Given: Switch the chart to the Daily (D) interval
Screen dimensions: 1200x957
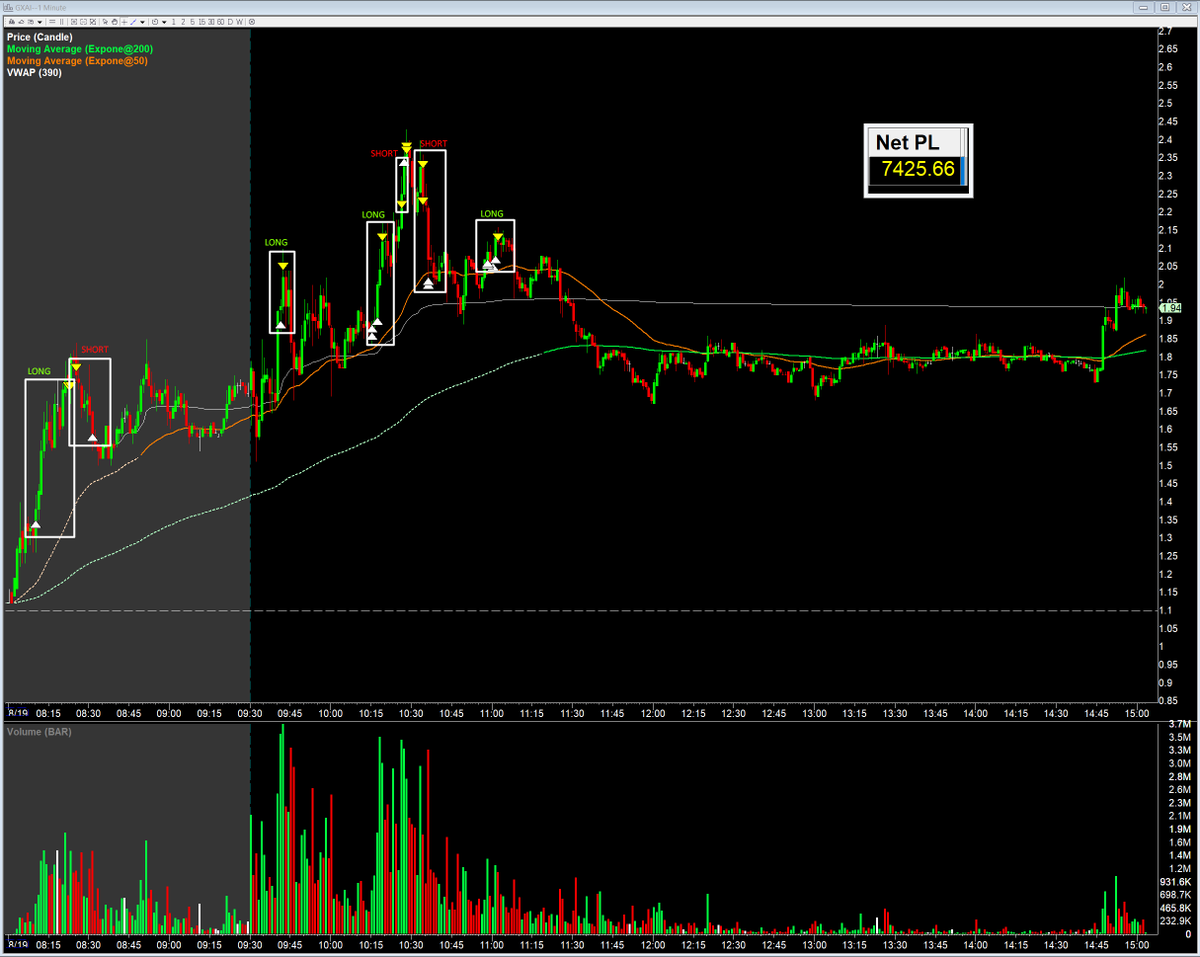Looking at the screenshot, I should (x=230, y=22).
